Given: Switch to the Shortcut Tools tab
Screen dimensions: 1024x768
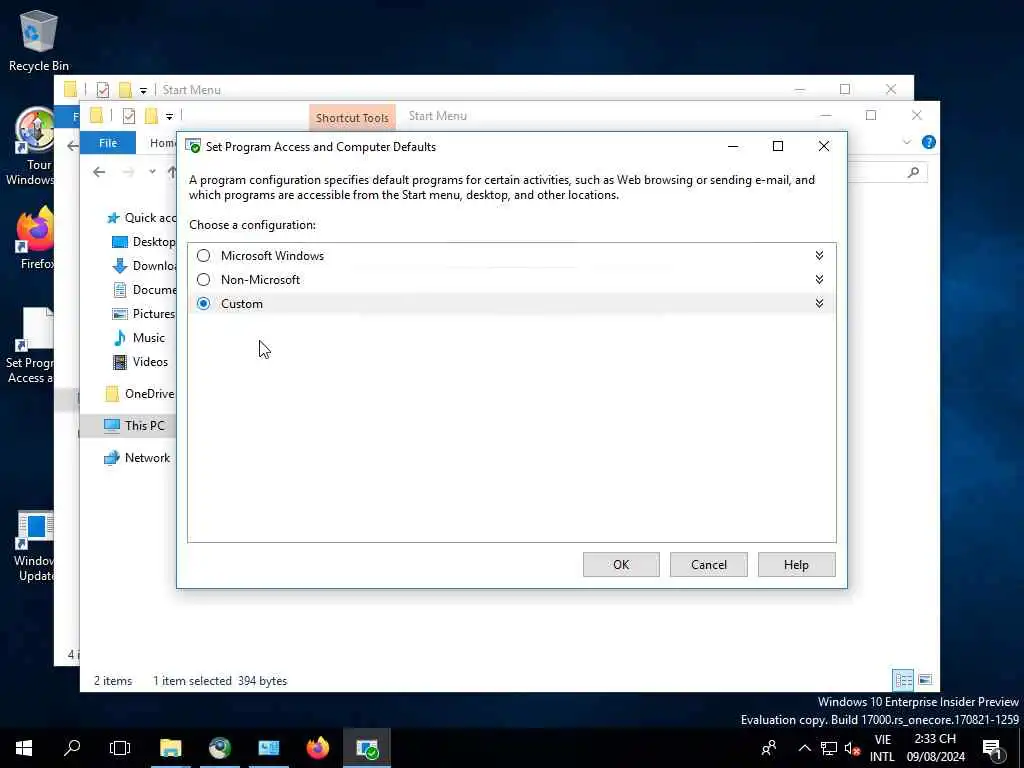Looking at the screenshot, I should click(352, 118).
